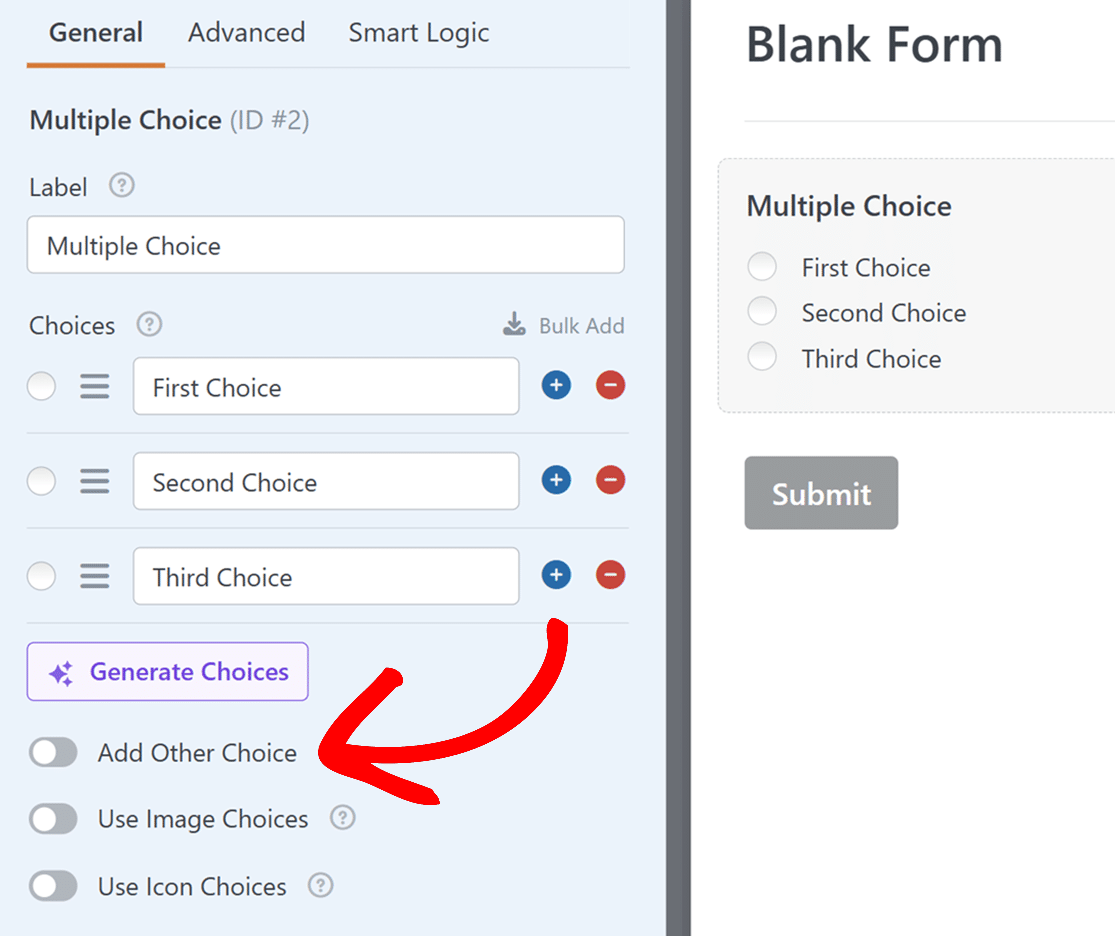Click inside the Multiple Choice label field
1116x936 pixels.
tap(326, 245)
